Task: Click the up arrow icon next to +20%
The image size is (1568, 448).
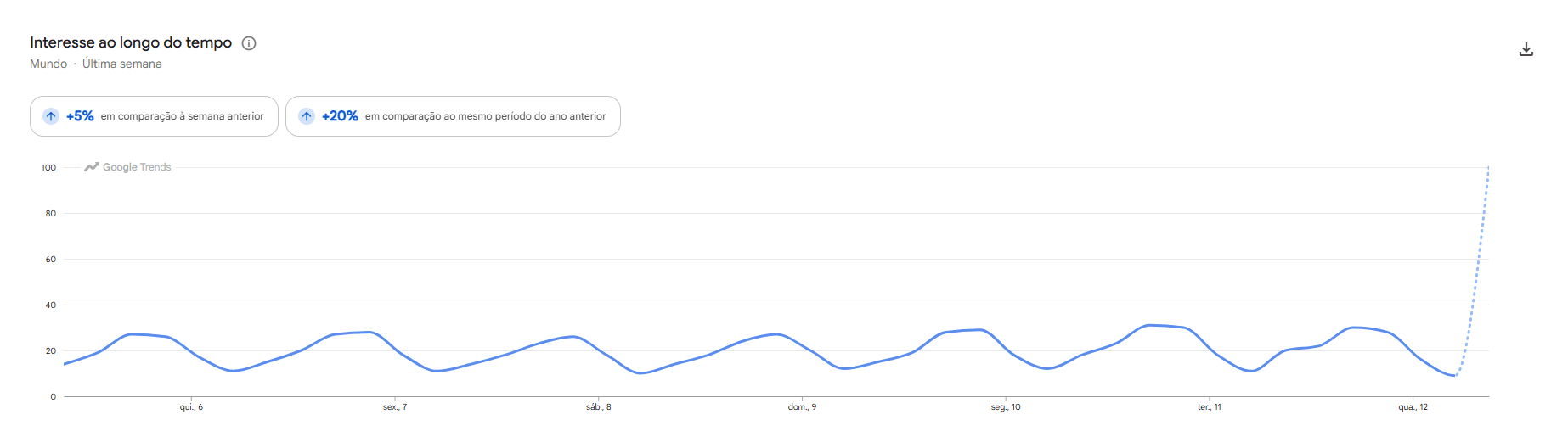Action: (x=307, y=116)
